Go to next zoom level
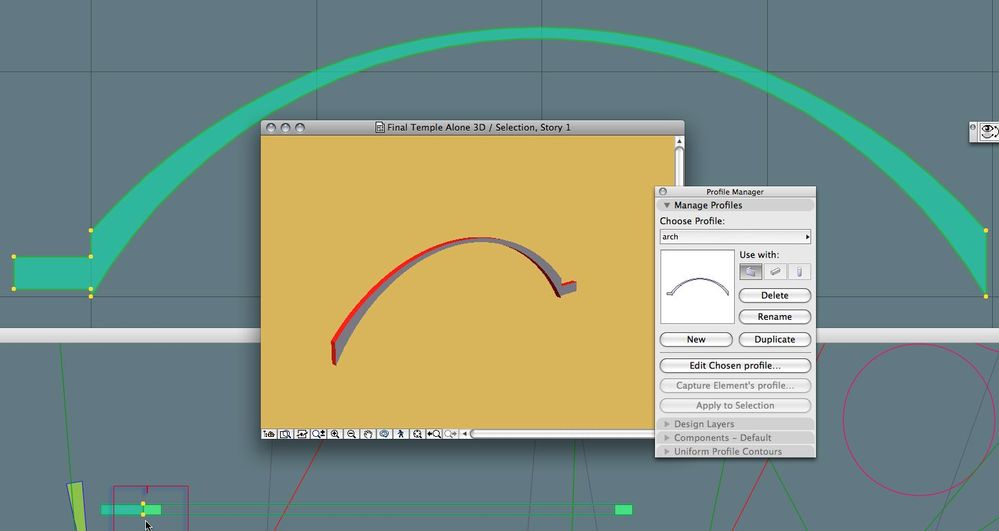999x531 pixels. tap(450, 434)
